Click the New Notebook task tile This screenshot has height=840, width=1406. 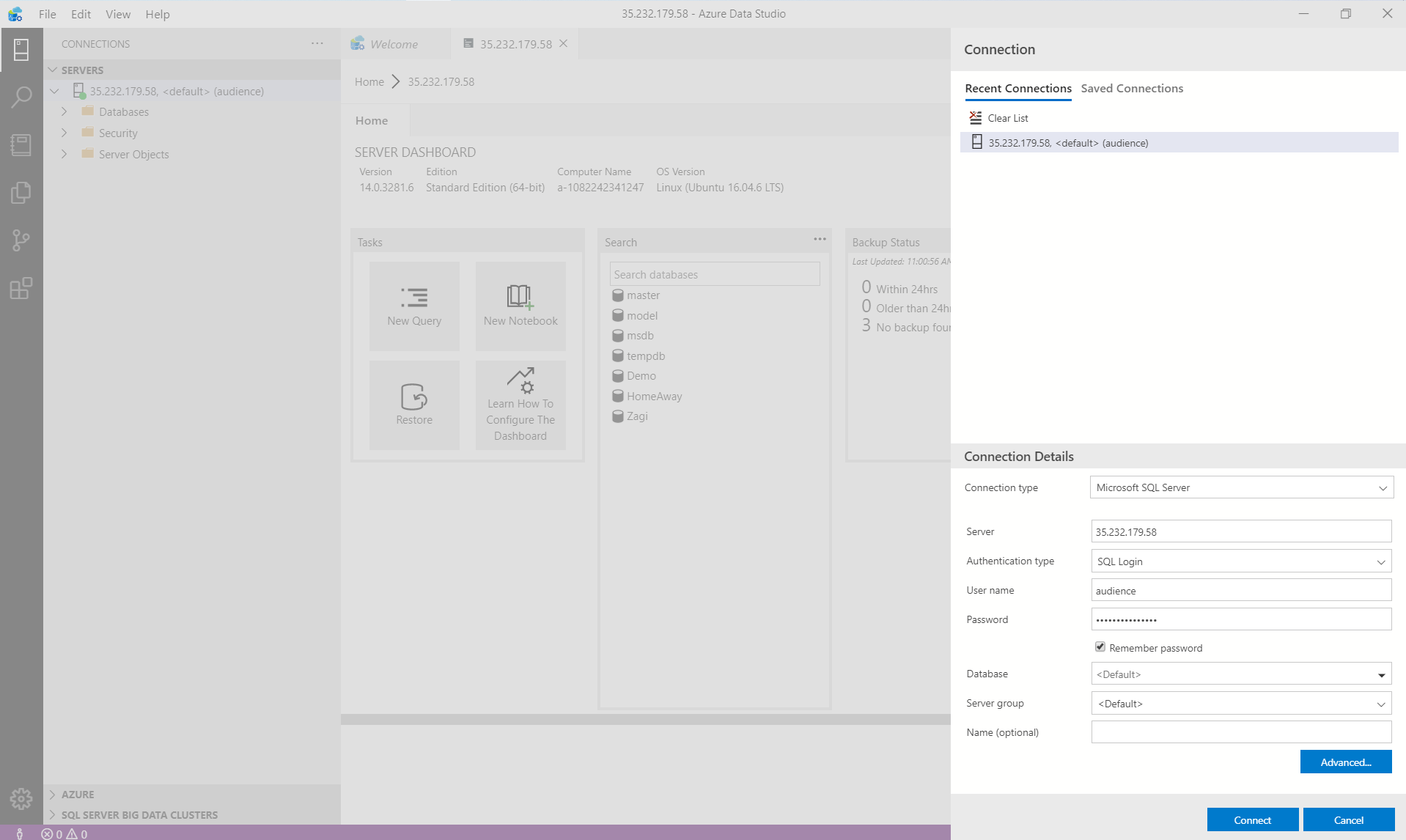click(x=520, y=306)
